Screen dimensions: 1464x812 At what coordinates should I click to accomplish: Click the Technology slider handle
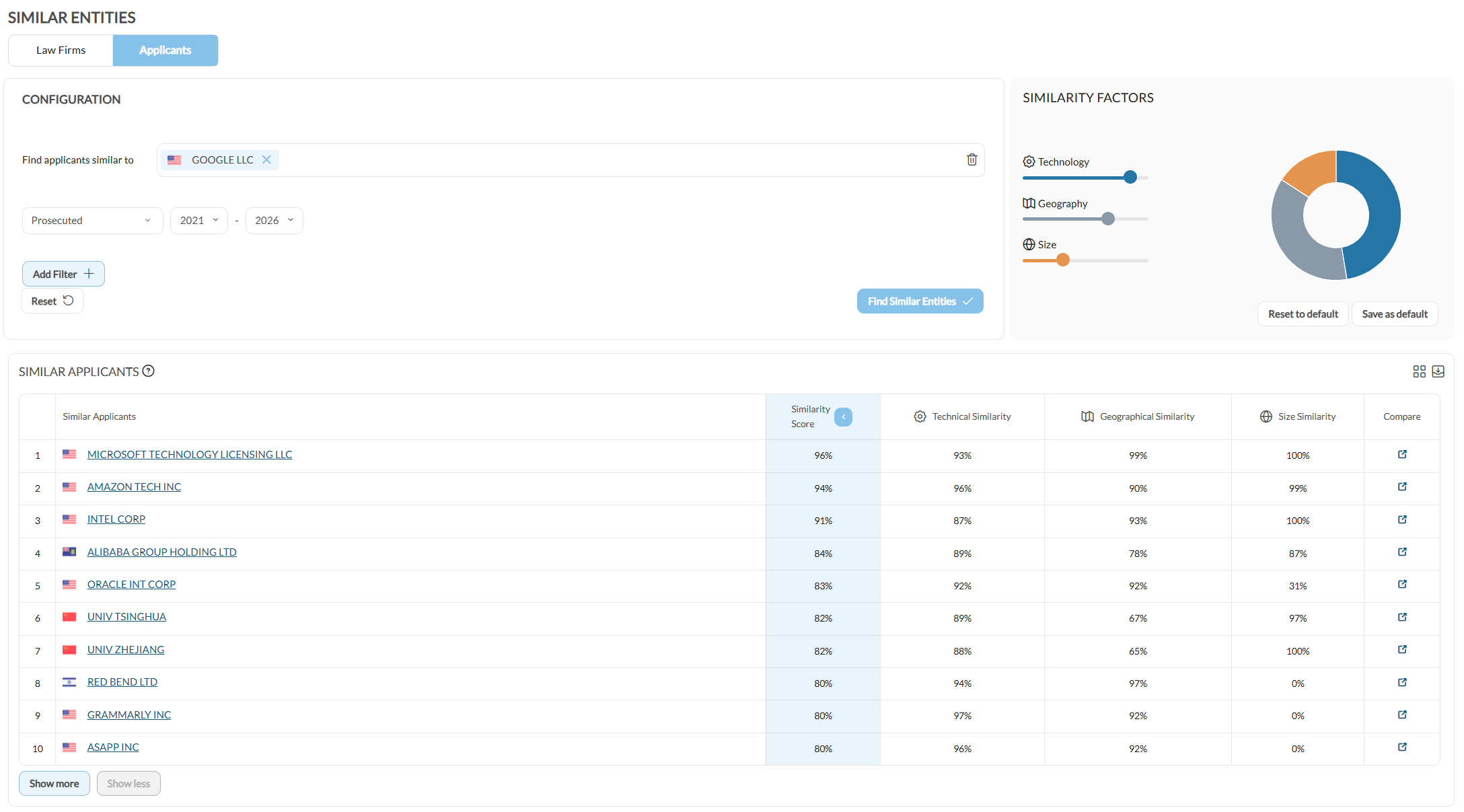click(1130, 177)
